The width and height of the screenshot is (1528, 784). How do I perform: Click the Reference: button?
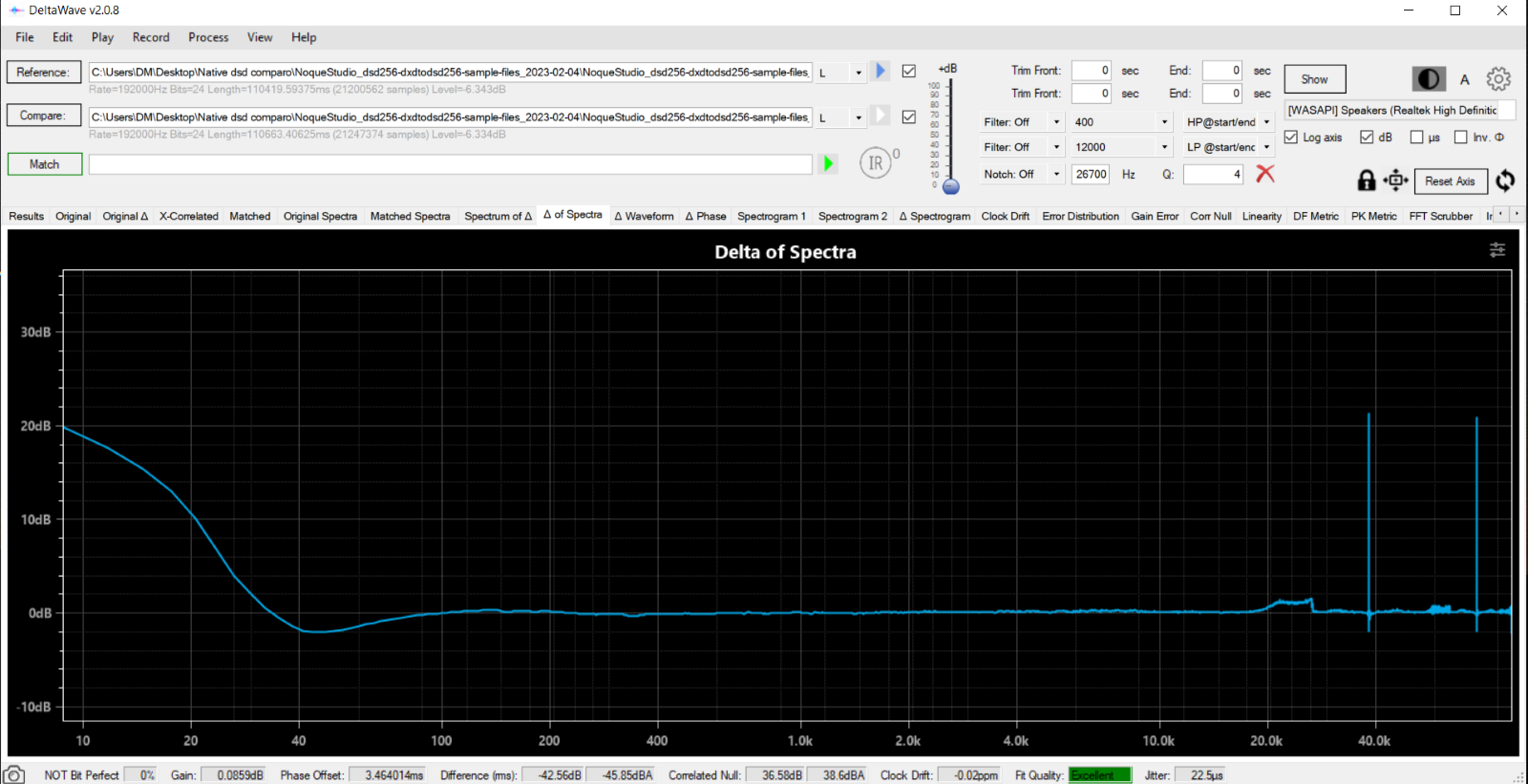click(43, 72)
